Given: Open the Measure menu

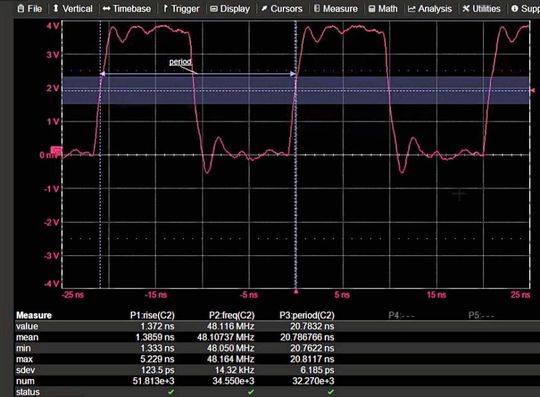Looking at the screenshot, I should tap(335, 9).
